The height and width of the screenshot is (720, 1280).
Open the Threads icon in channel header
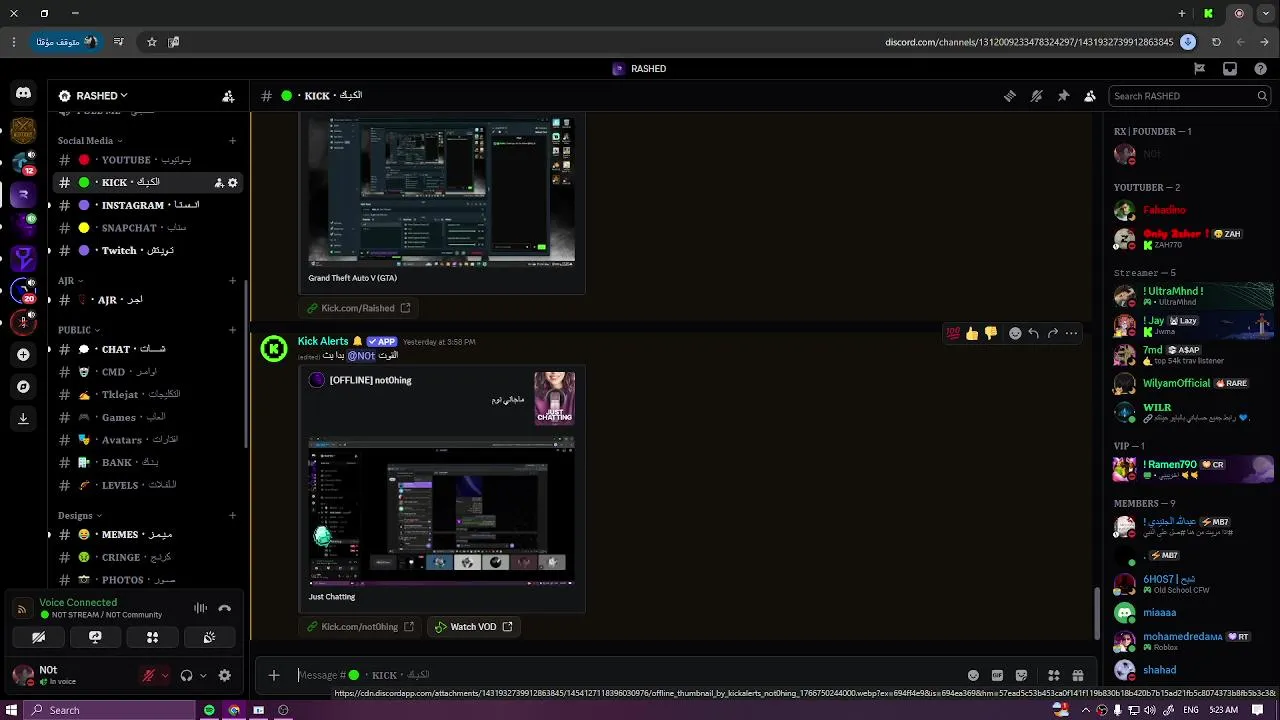pyautogui.click(x=1010, y=96)
